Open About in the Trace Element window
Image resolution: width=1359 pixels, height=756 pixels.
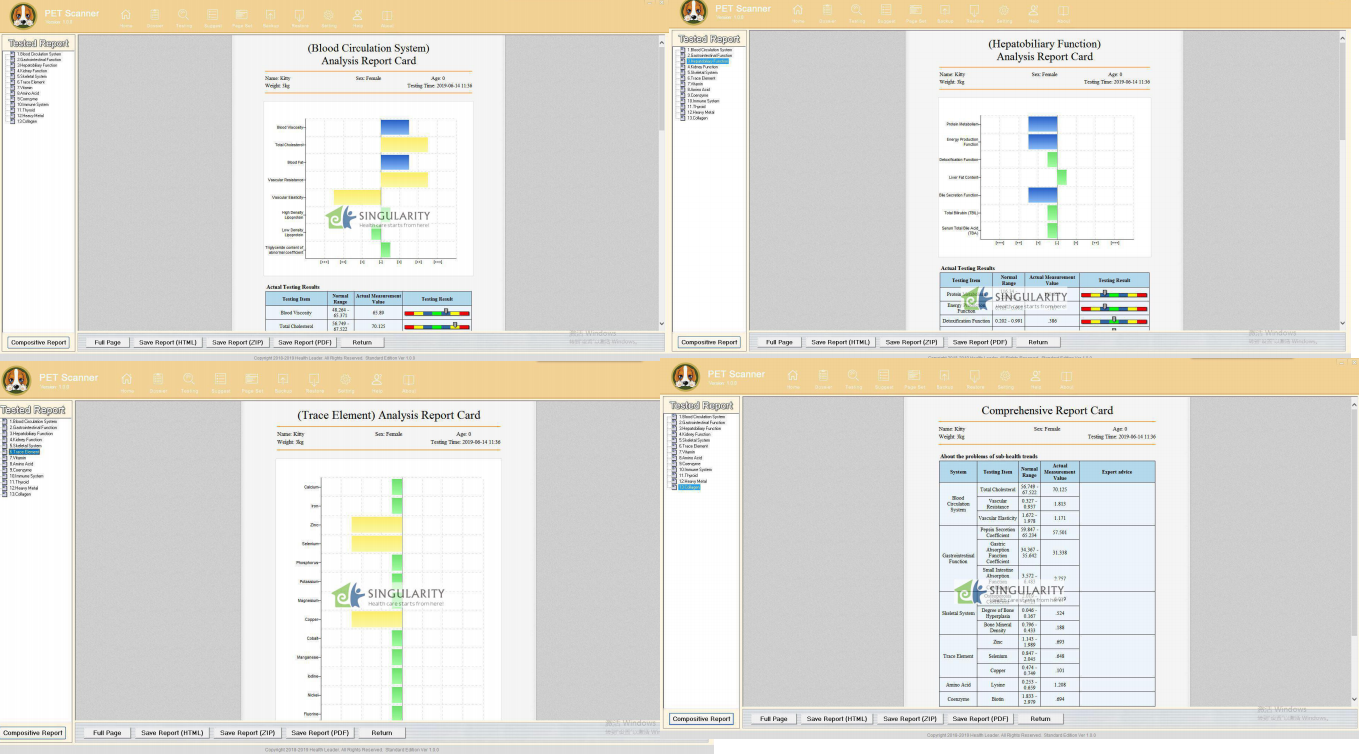(408, 381)
